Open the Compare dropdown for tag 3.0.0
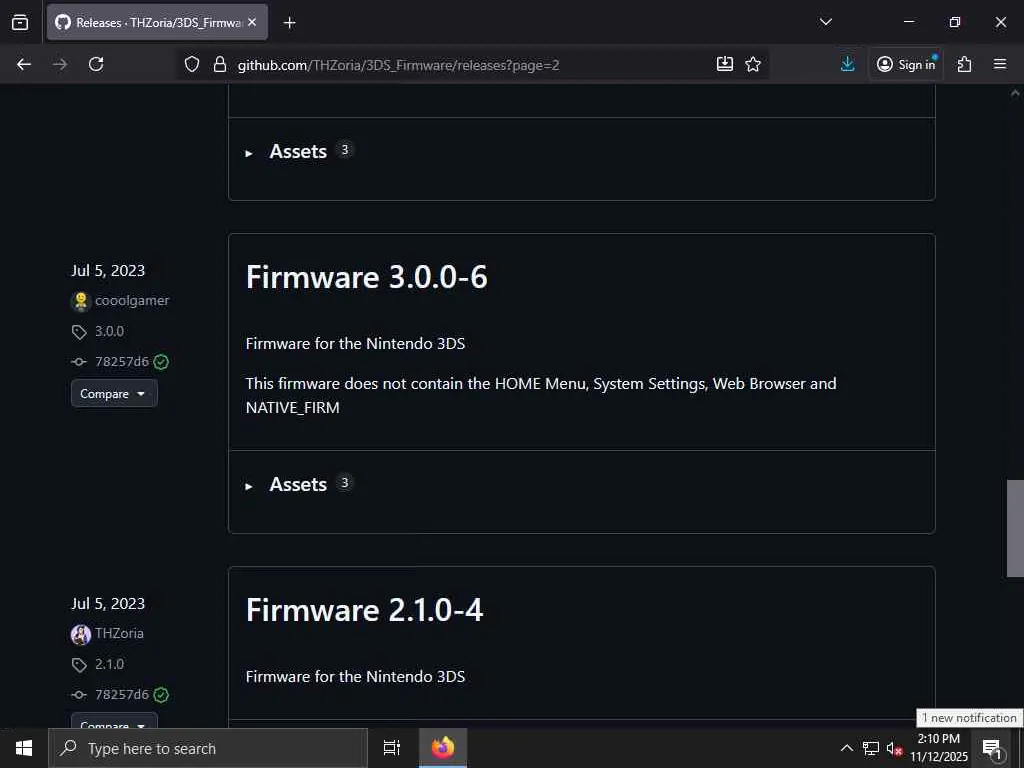 [x=114, y=394]
